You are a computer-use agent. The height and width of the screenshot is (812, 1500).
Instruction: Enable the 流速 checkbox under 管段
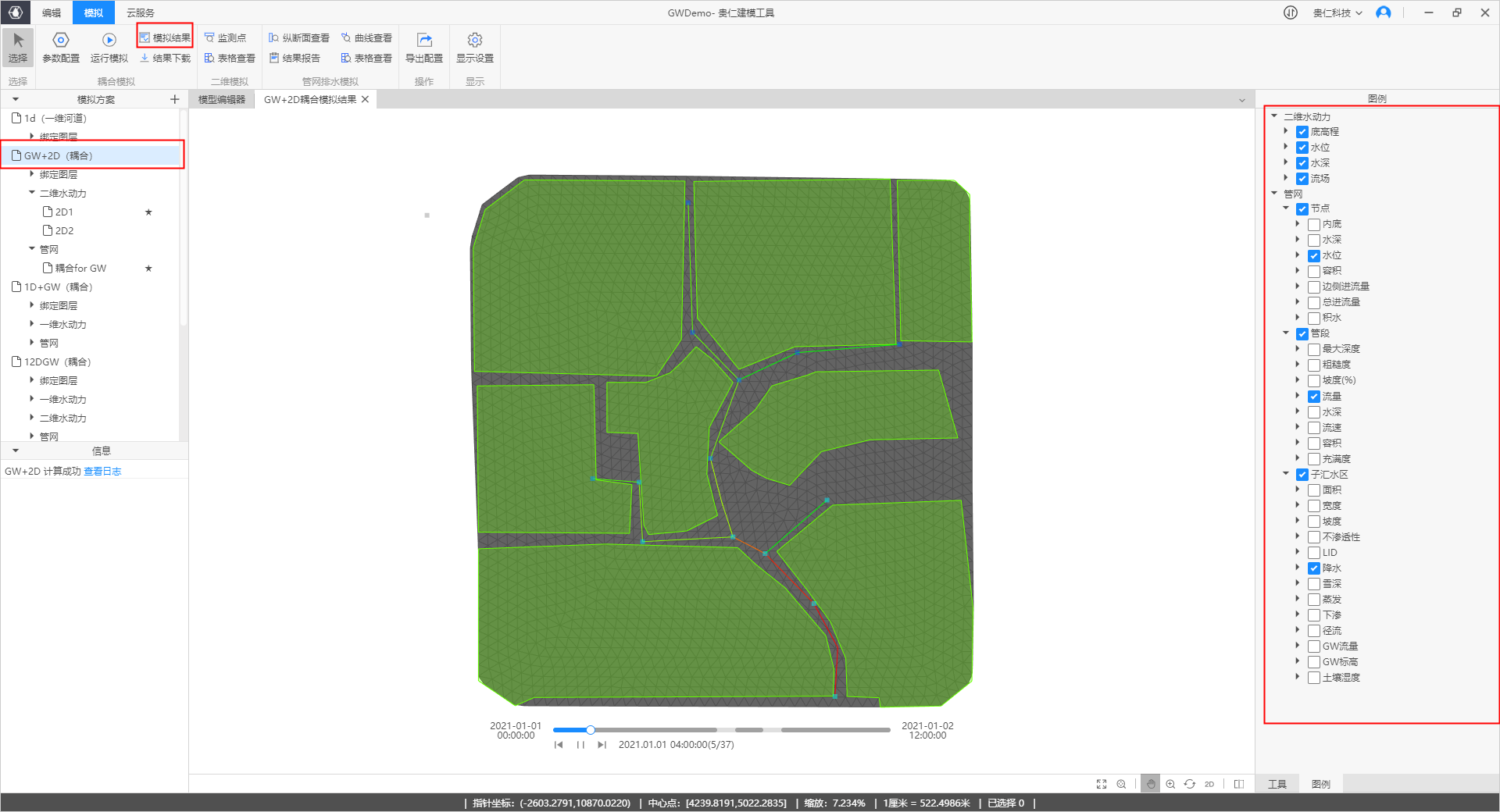tap(1314, 428)
